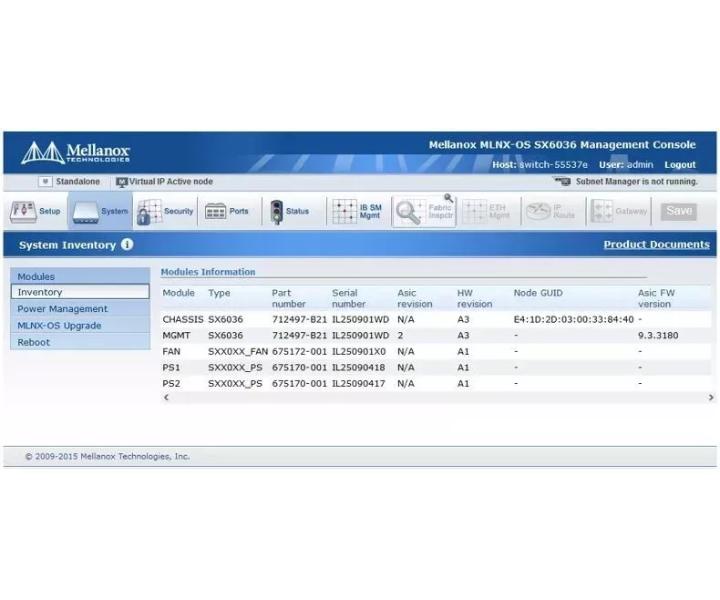Click the Asic FW version 9.3.3180
The width and height of the screenshot is (720, 600).
coord(658,335)
